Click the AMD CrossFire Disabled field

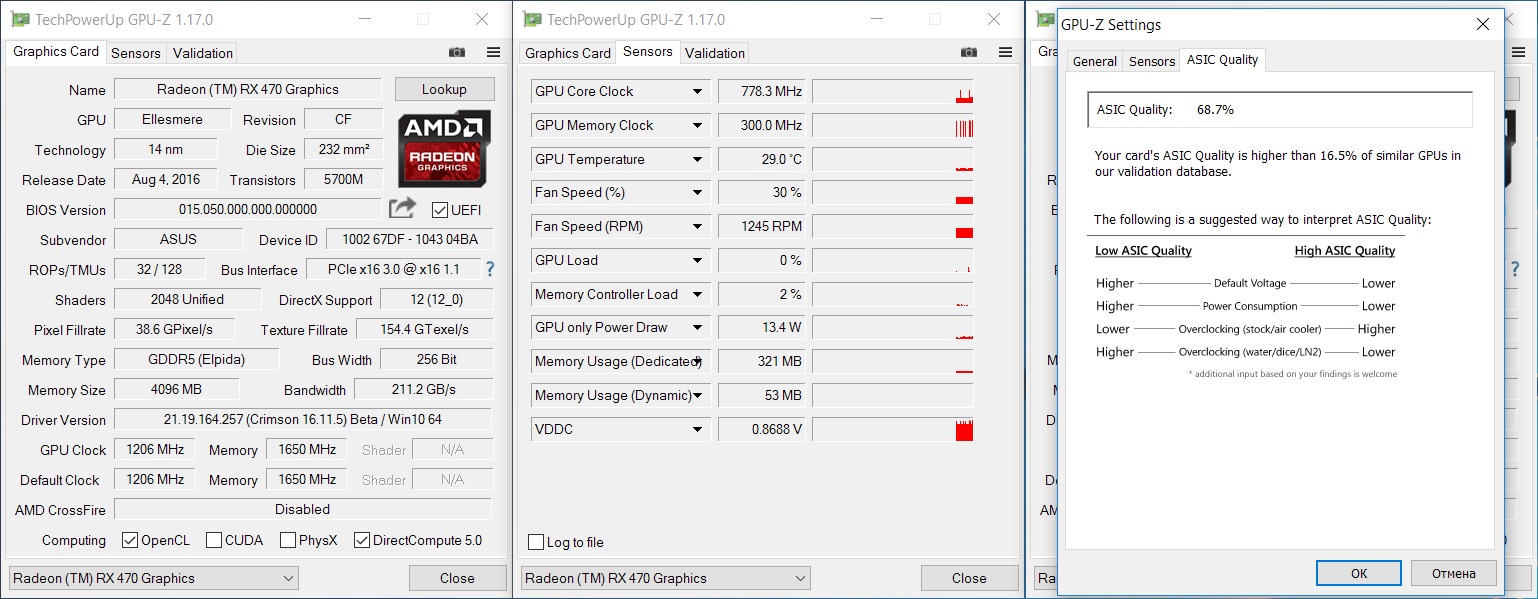point(303,509)
